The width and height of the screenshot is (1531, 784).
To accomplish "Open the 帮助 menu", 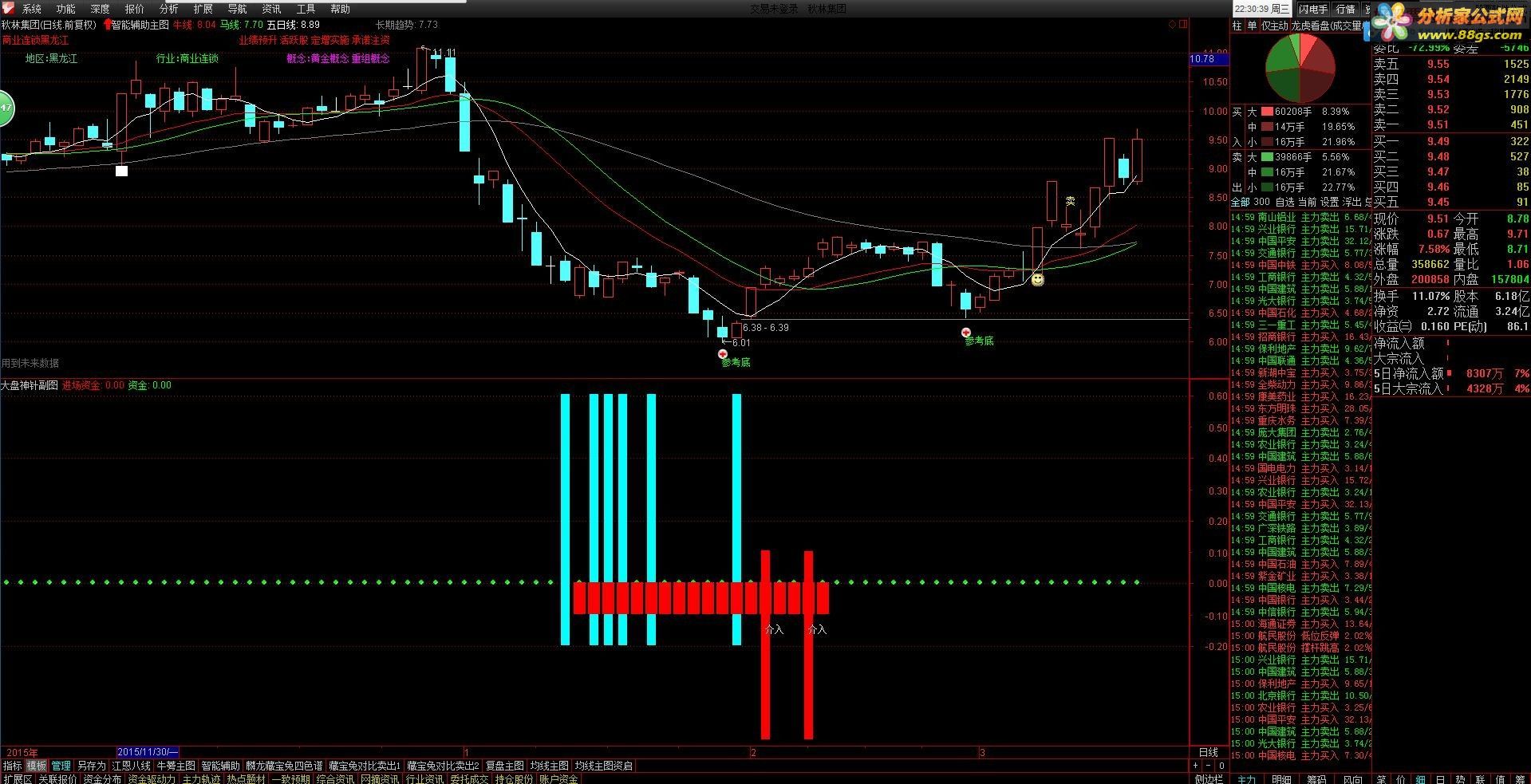I will coord(341,9).
